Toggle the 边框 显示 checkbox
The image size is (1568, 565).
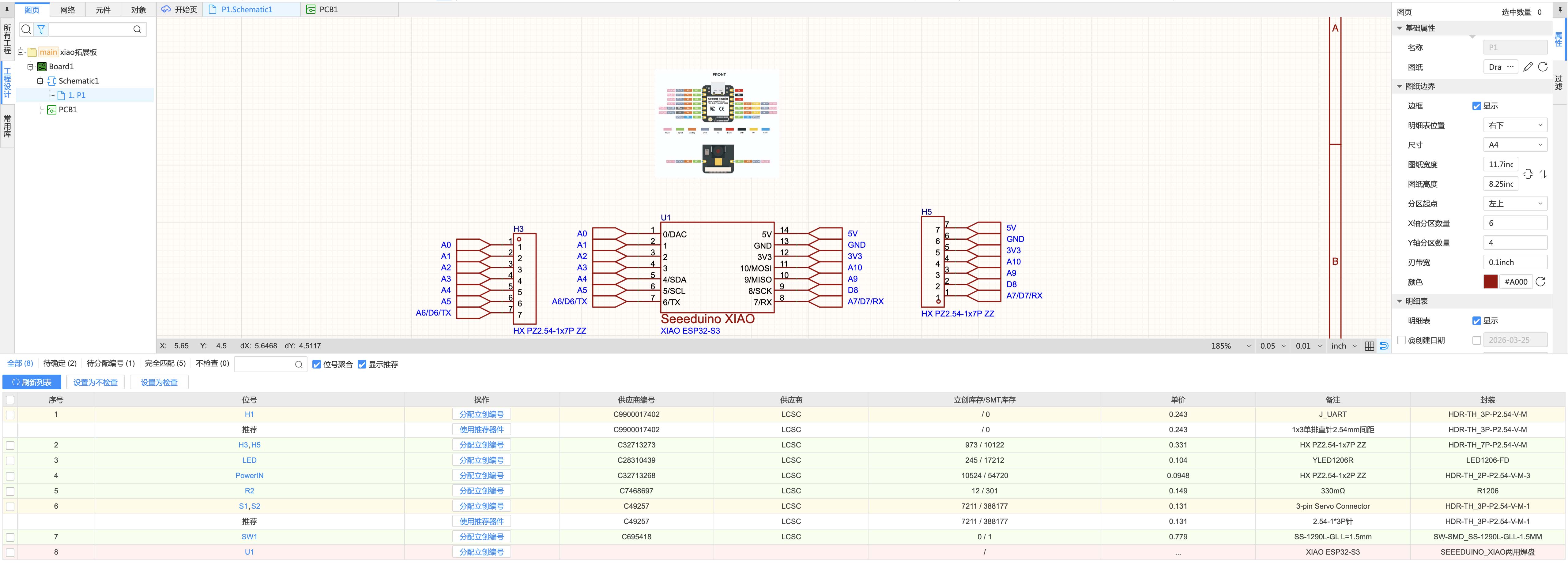1477,106
